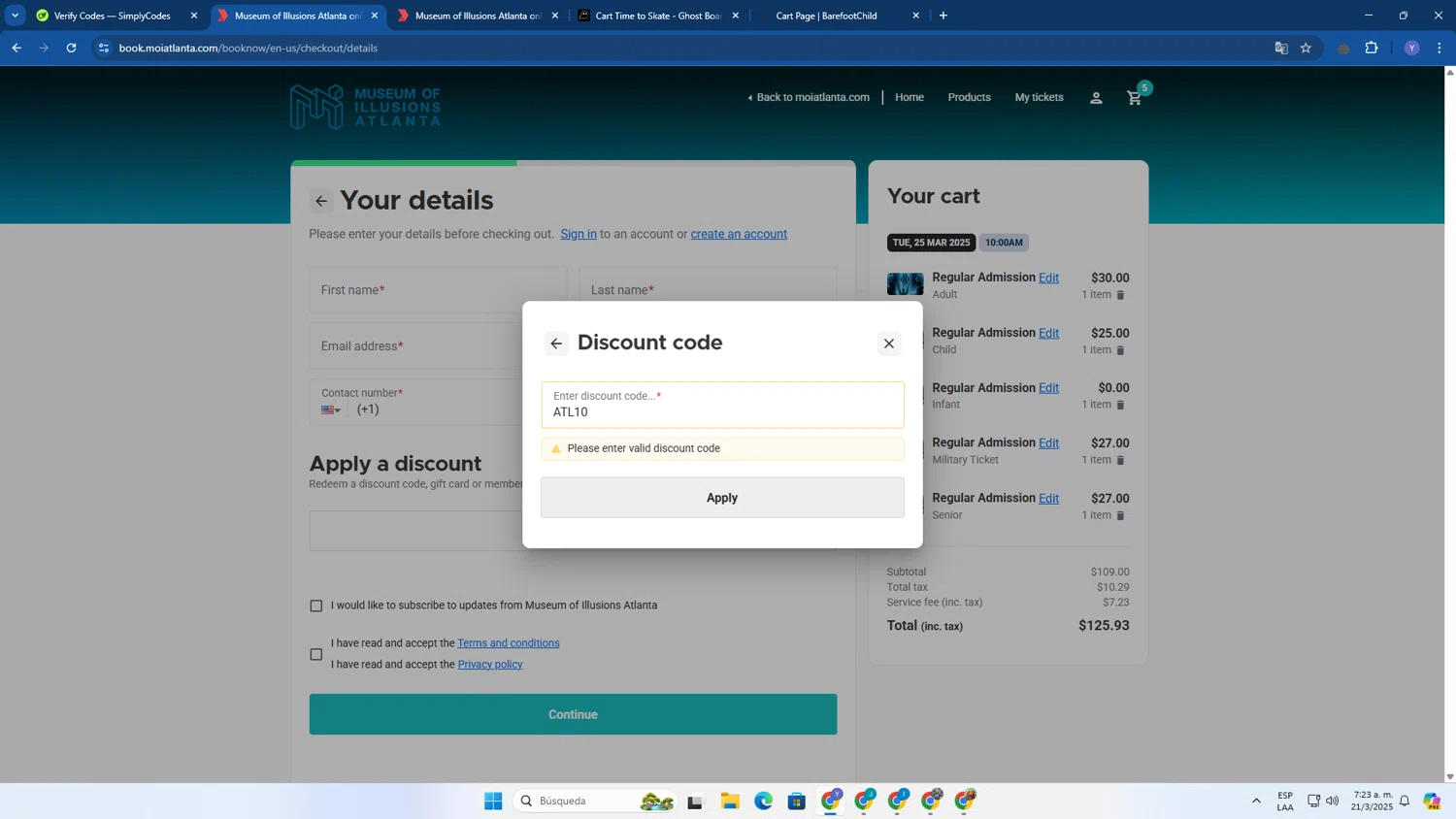
Task: Reload the page
Action: pos(71,48)
